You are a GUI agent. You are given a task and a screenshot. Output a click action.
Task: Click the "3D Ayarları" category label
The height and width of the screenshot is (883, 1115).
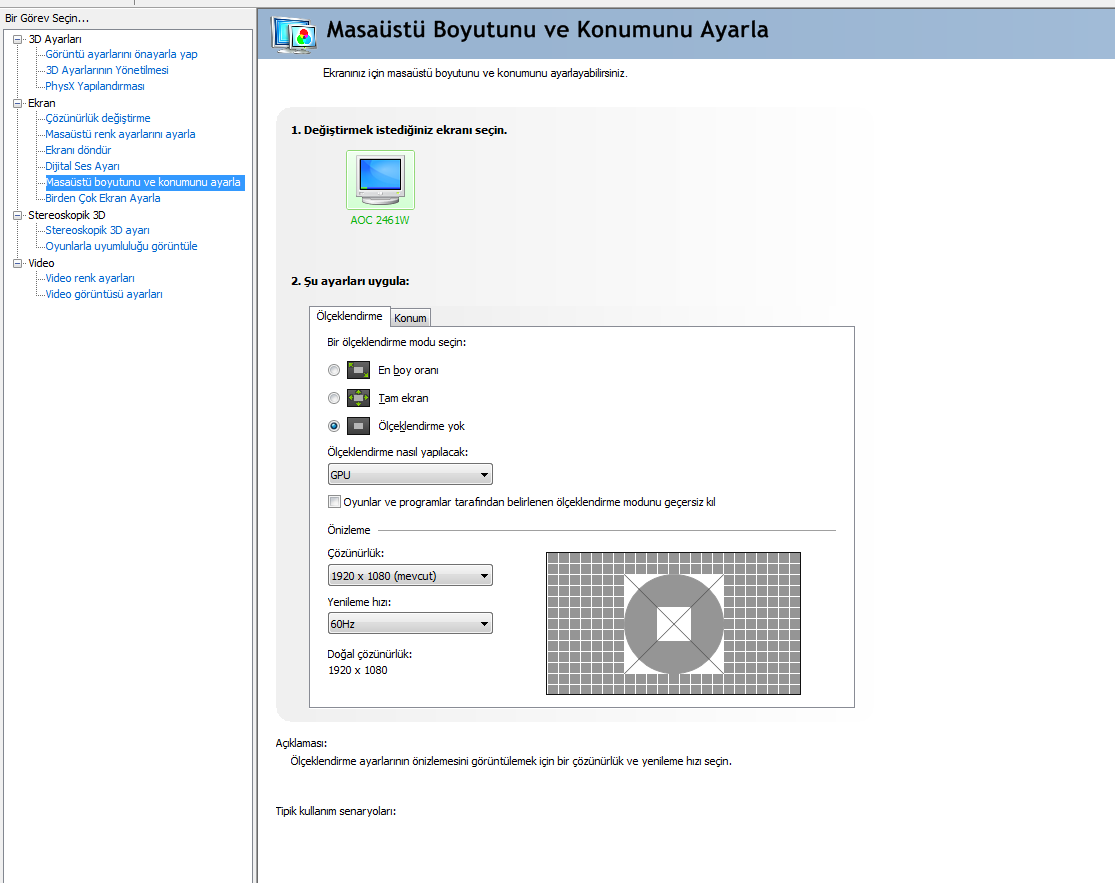[x=55, y=39]
